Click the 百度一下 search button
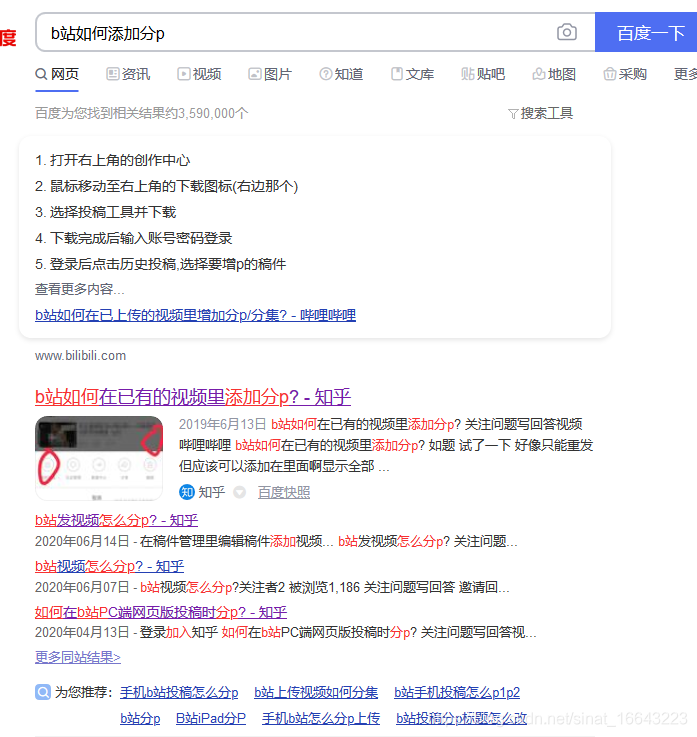Image resolution: width=697 pixels, height=737 pixels. (x=647, y=32)
